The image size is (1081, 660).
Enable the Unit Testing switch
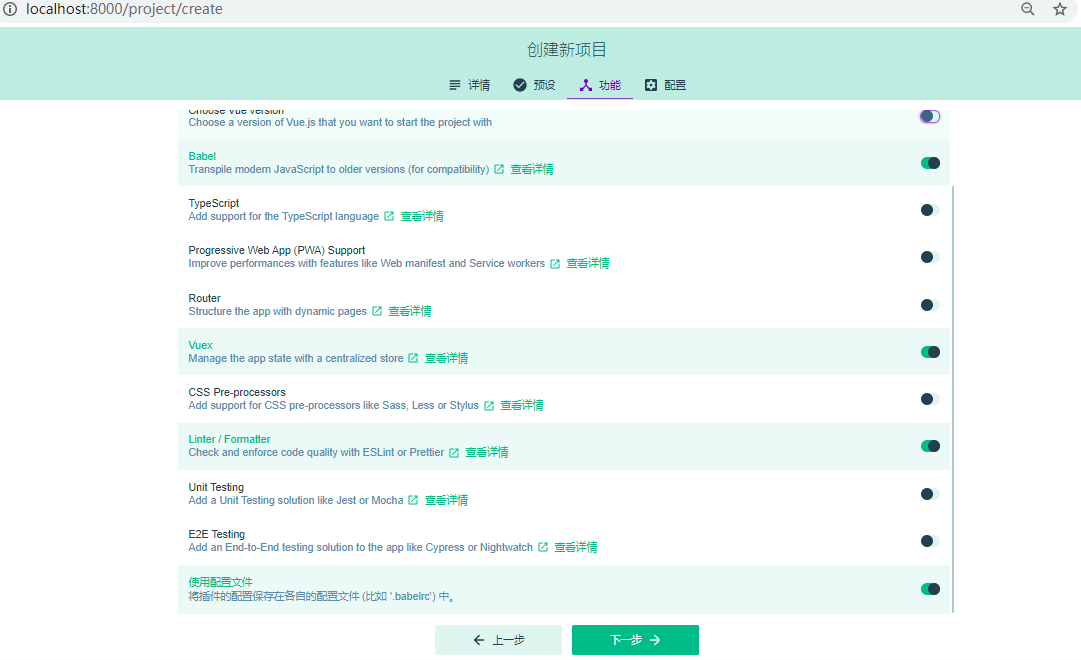click(x=930, y=494)
